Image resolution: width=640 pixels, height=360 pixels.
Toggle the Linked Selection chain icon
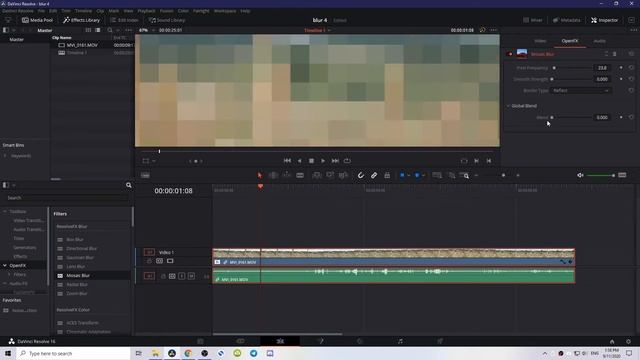[374, 176]
